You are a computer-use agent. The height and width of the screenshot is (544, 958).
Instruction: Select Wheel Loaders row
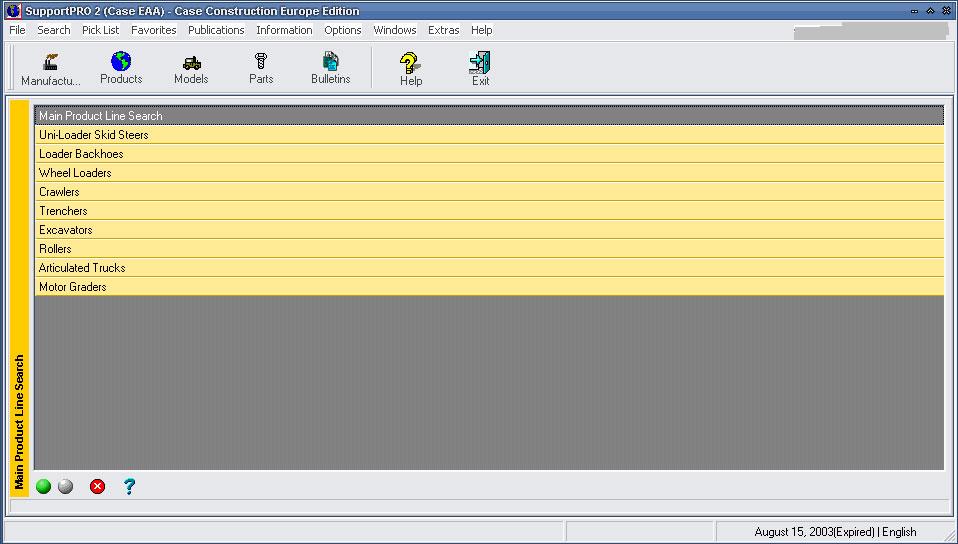pyautogui.click(x=489, y=173)
